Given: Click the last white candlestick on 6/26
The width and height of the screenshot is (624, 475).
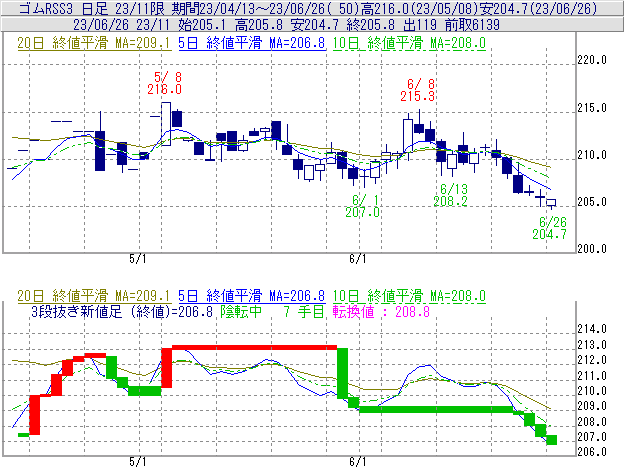Looking at the screenshot, I should 551,203.
